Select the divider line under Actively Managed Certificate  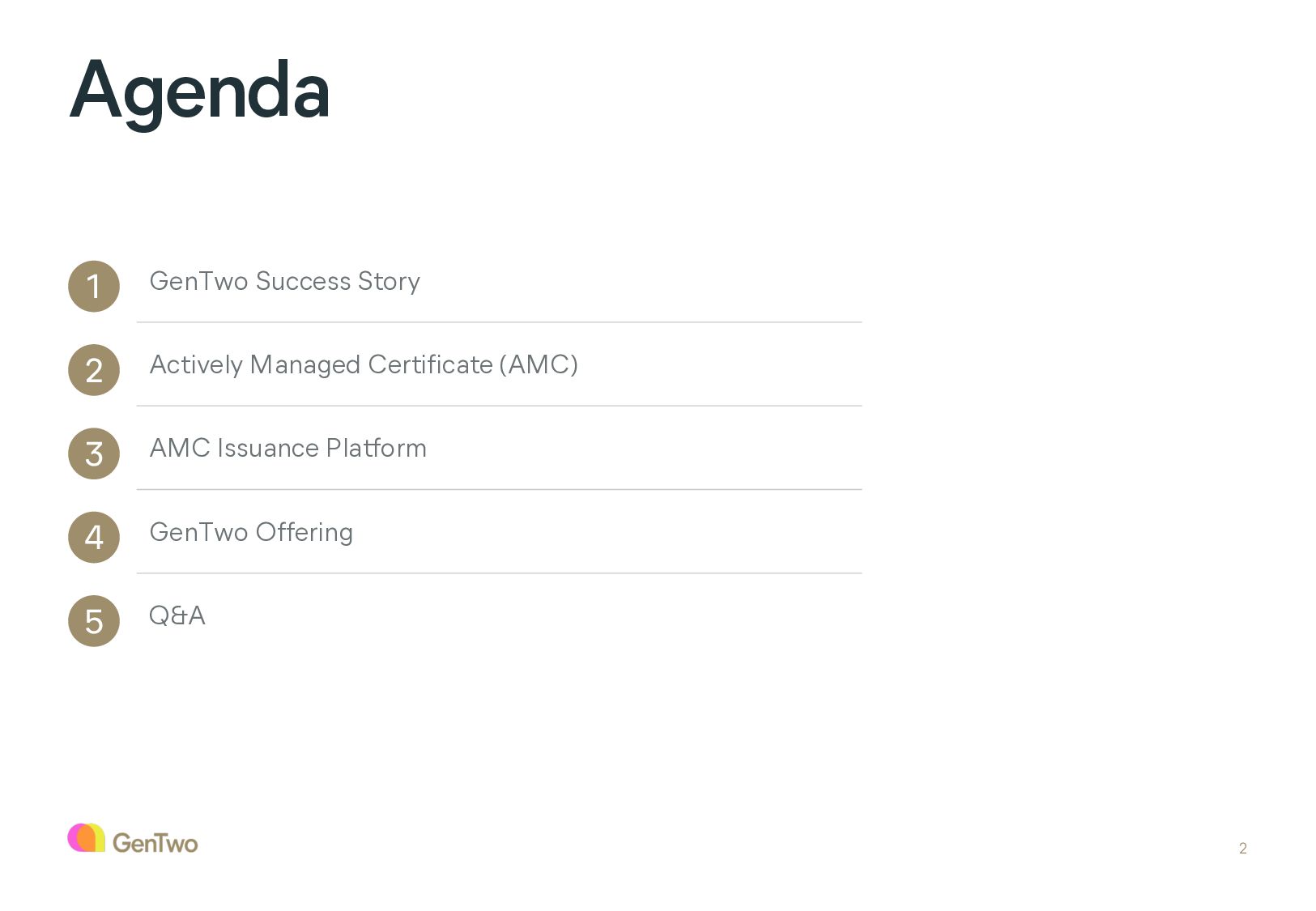[x=499, y=406]
